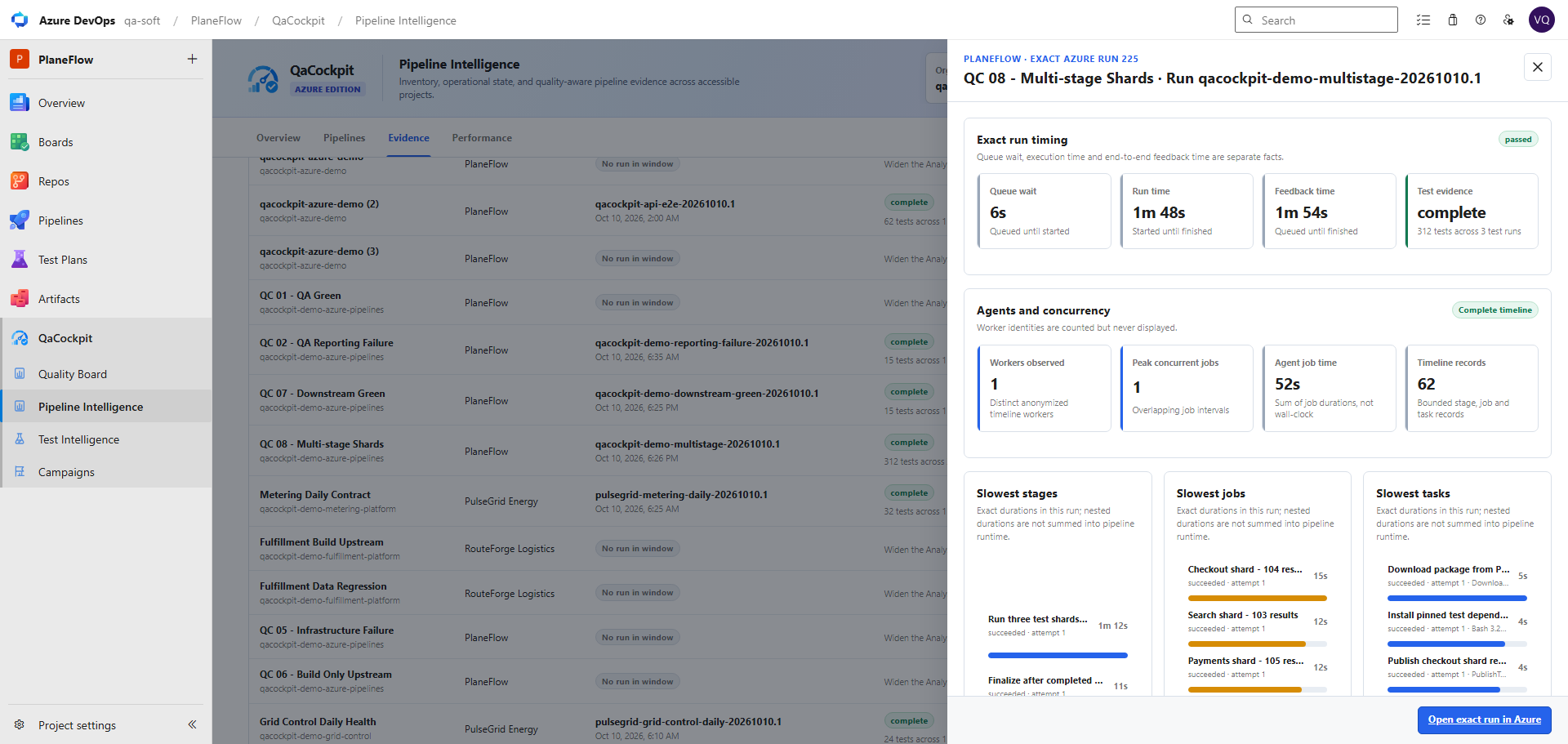The image size is (1568, 744).
Task: Select the Metering Daily Contract row
Action: 598,501
